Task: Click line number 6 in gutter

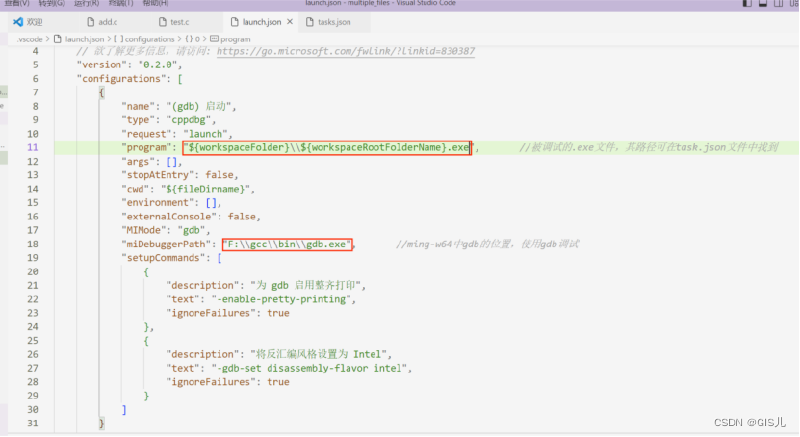Action: [35, 79]
